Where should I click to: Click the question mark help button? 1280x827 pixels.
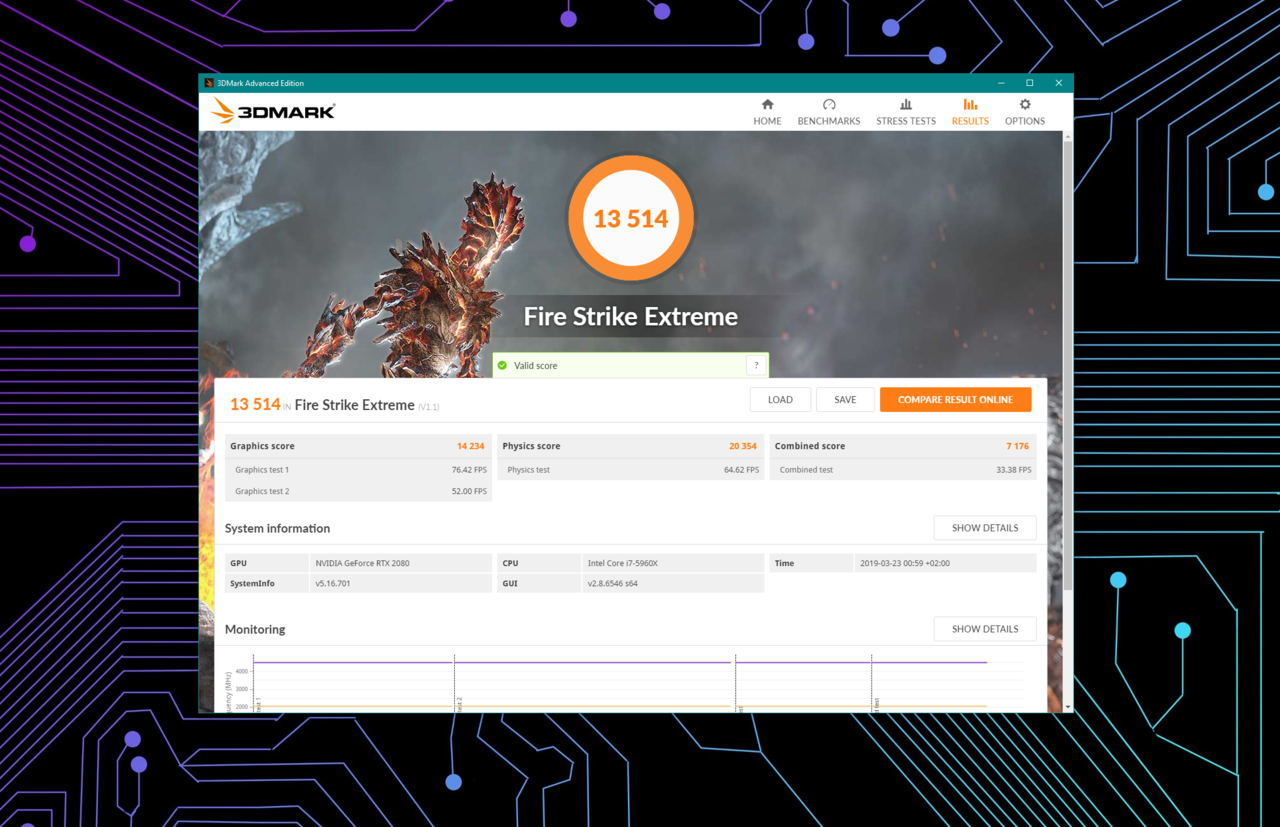click(x=756, y=366)
